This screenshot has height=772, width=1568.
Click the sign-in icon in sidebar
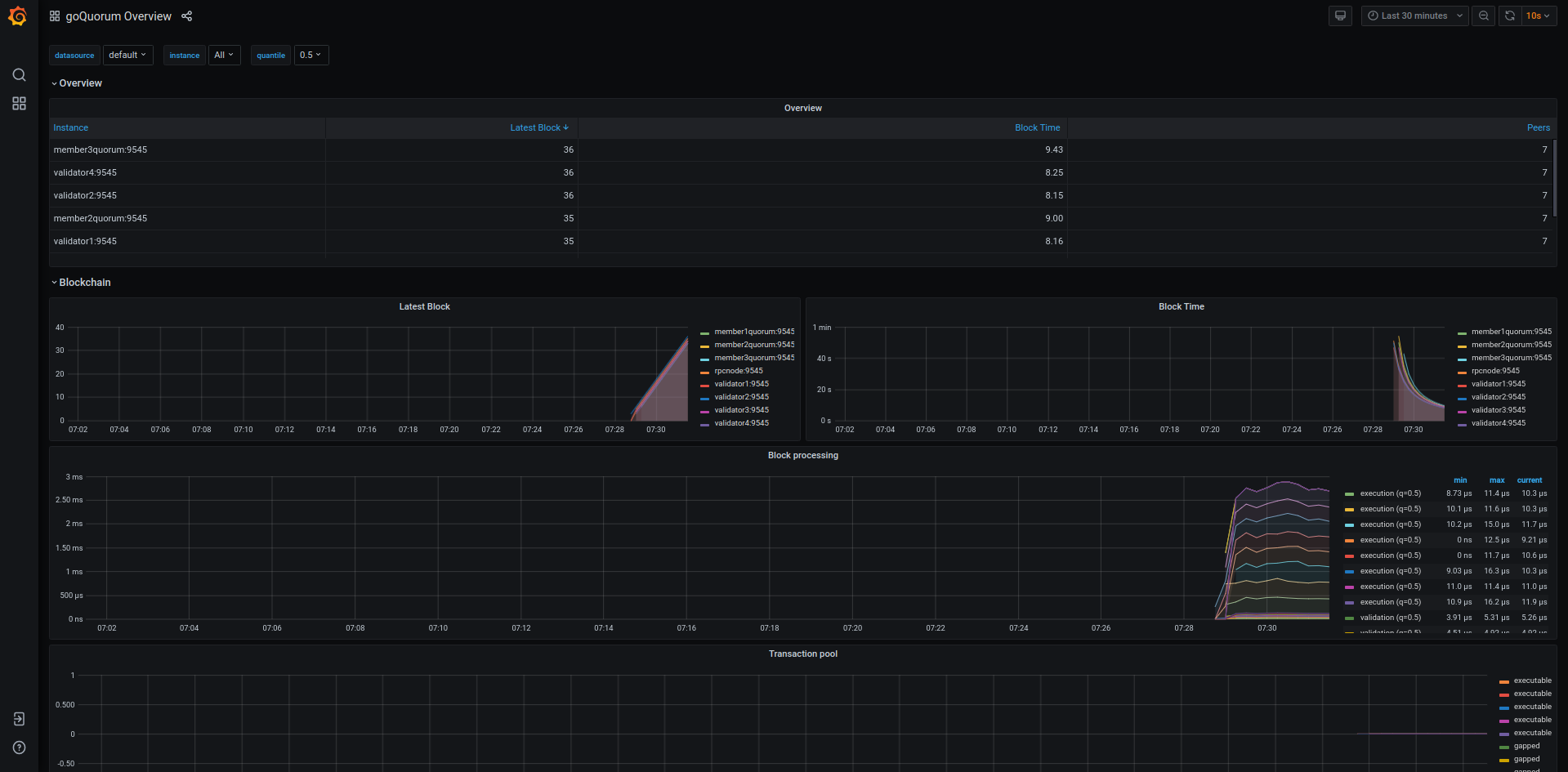point(19,719)
